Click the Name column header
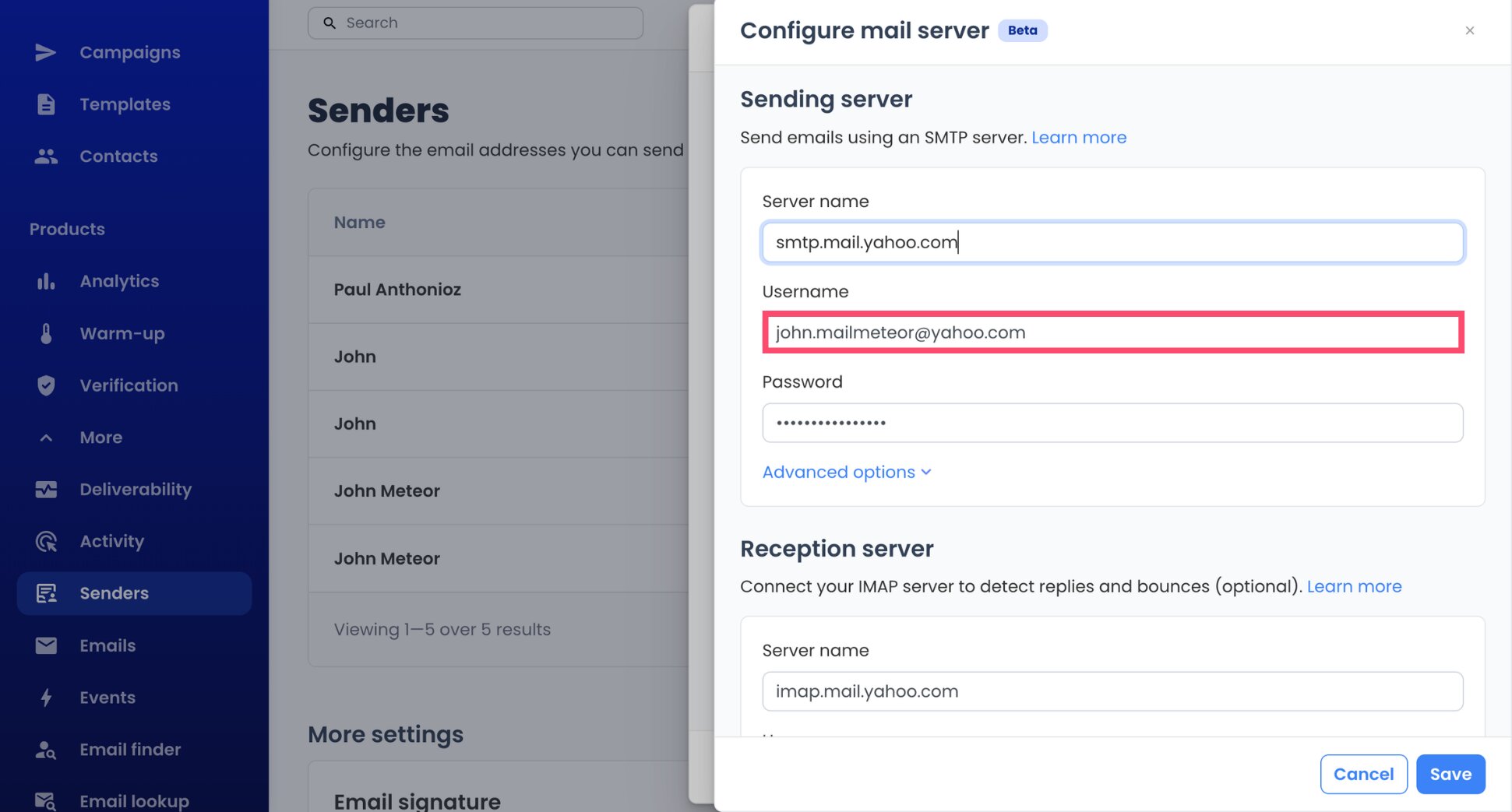Image resolution: width=1512 pixels, height=812 pixels. click(359, 223)
